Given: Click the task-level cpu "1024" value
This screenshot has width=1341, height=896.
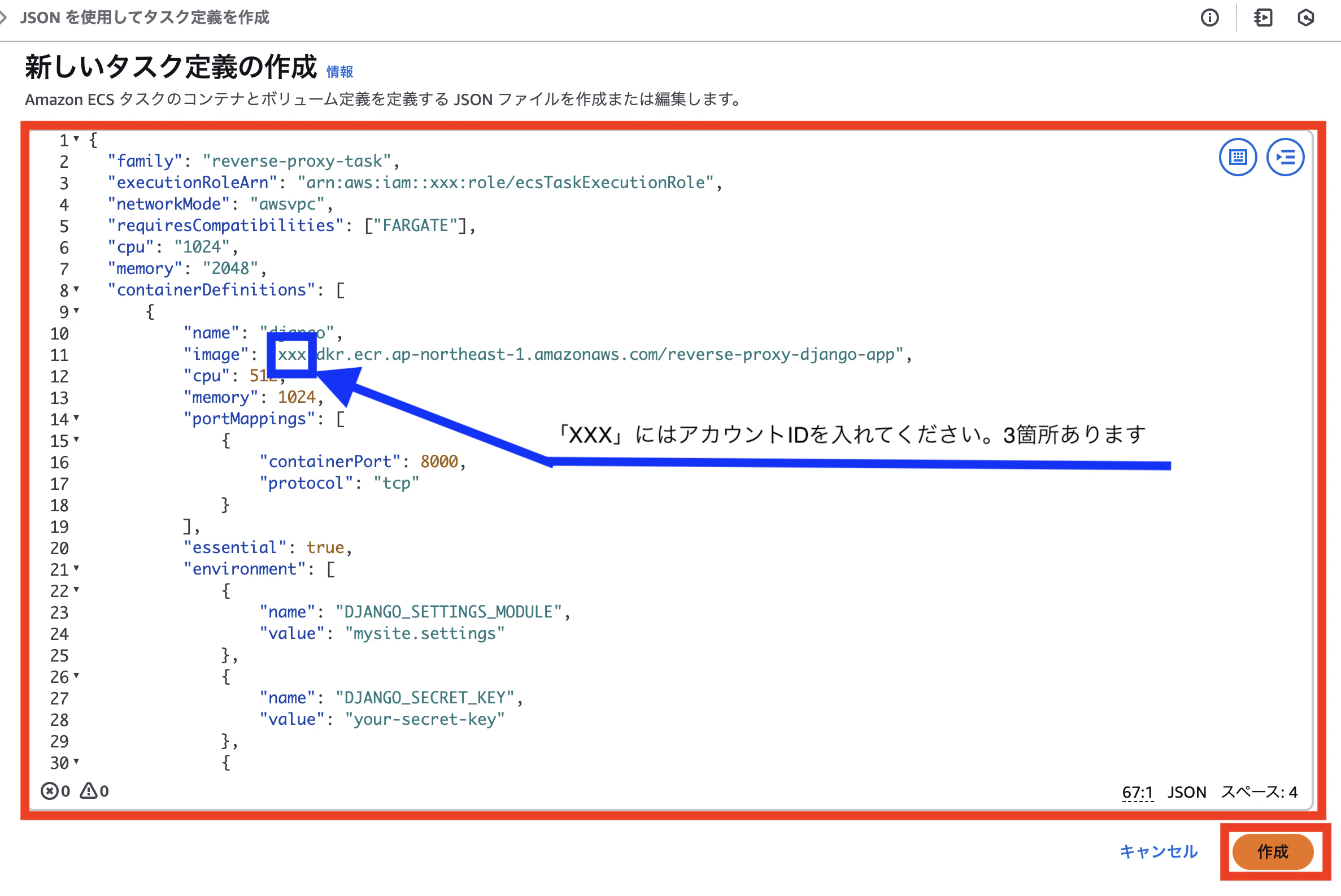Looking at the screenshot, I should [x=202, y=247].
